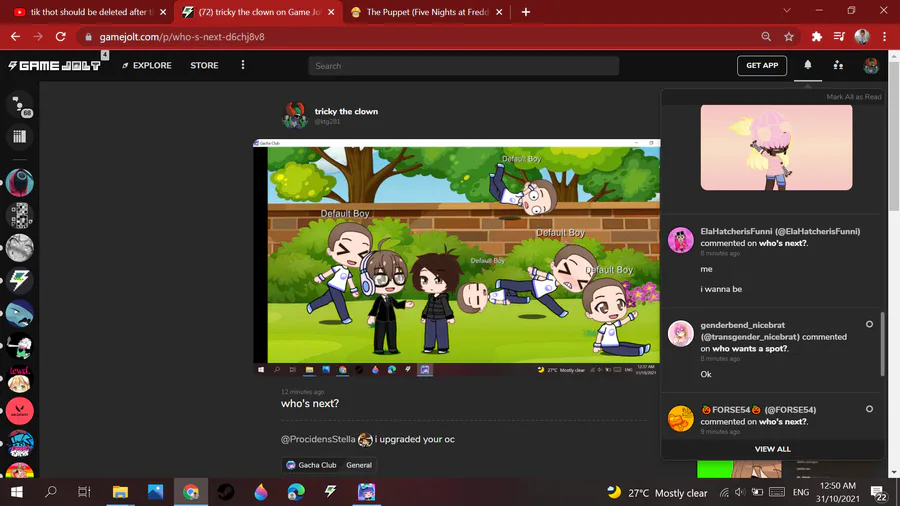
Task: Bookmark this page with the star icon
Action: tap(789, 37)
